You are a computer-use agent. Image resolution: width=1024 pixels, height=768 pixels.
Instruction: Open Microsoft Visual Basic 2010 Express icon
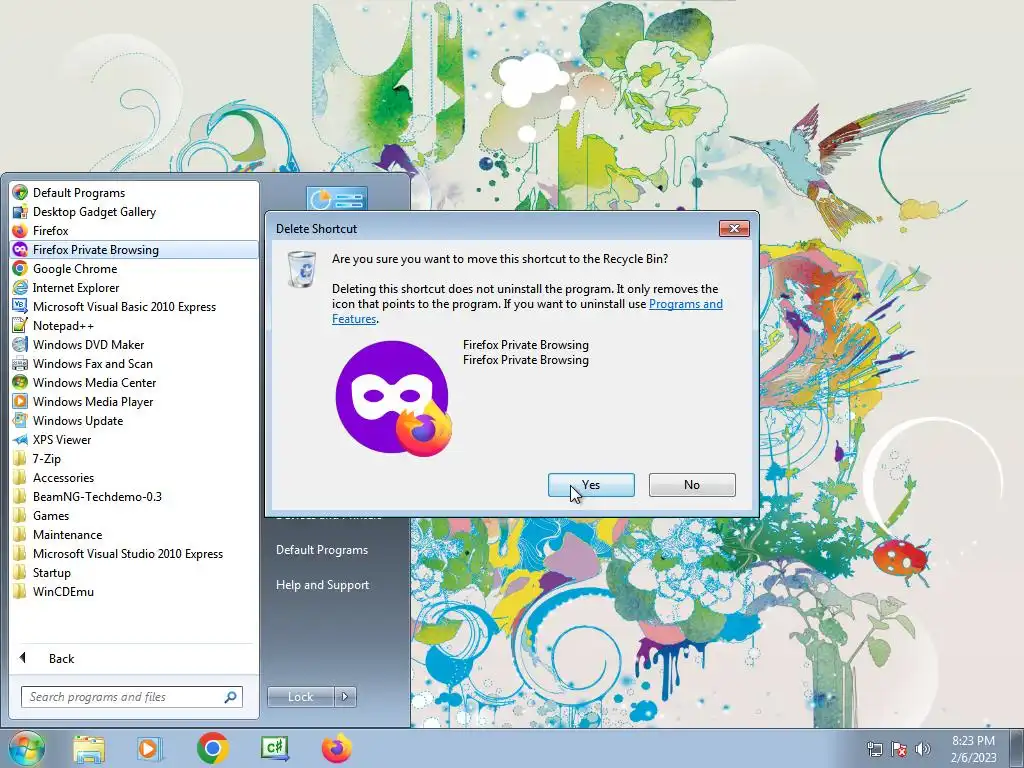point(20,306)
